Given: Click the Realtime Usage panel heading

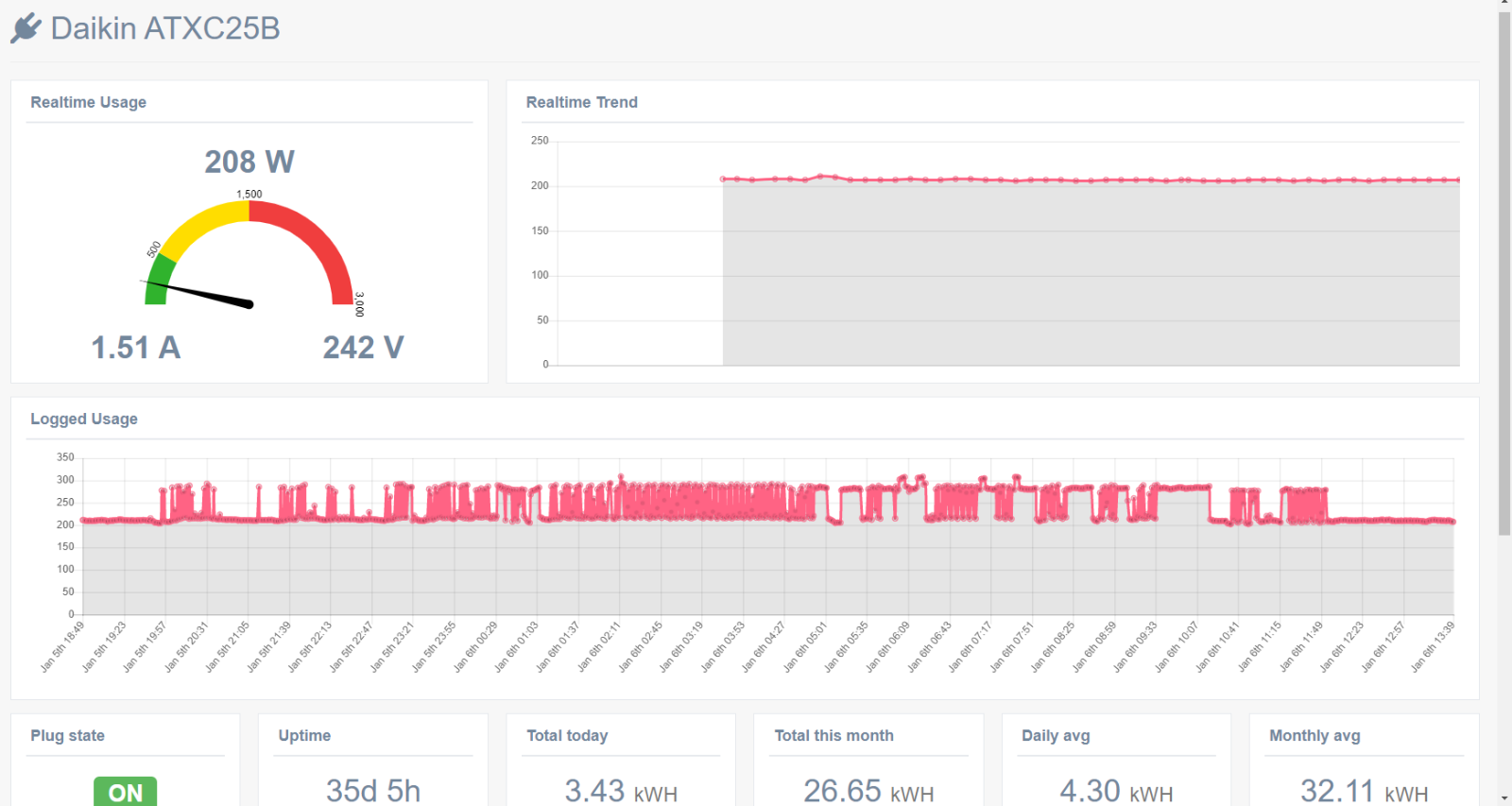Looking at the screenshot, I should tap(88, 102).
